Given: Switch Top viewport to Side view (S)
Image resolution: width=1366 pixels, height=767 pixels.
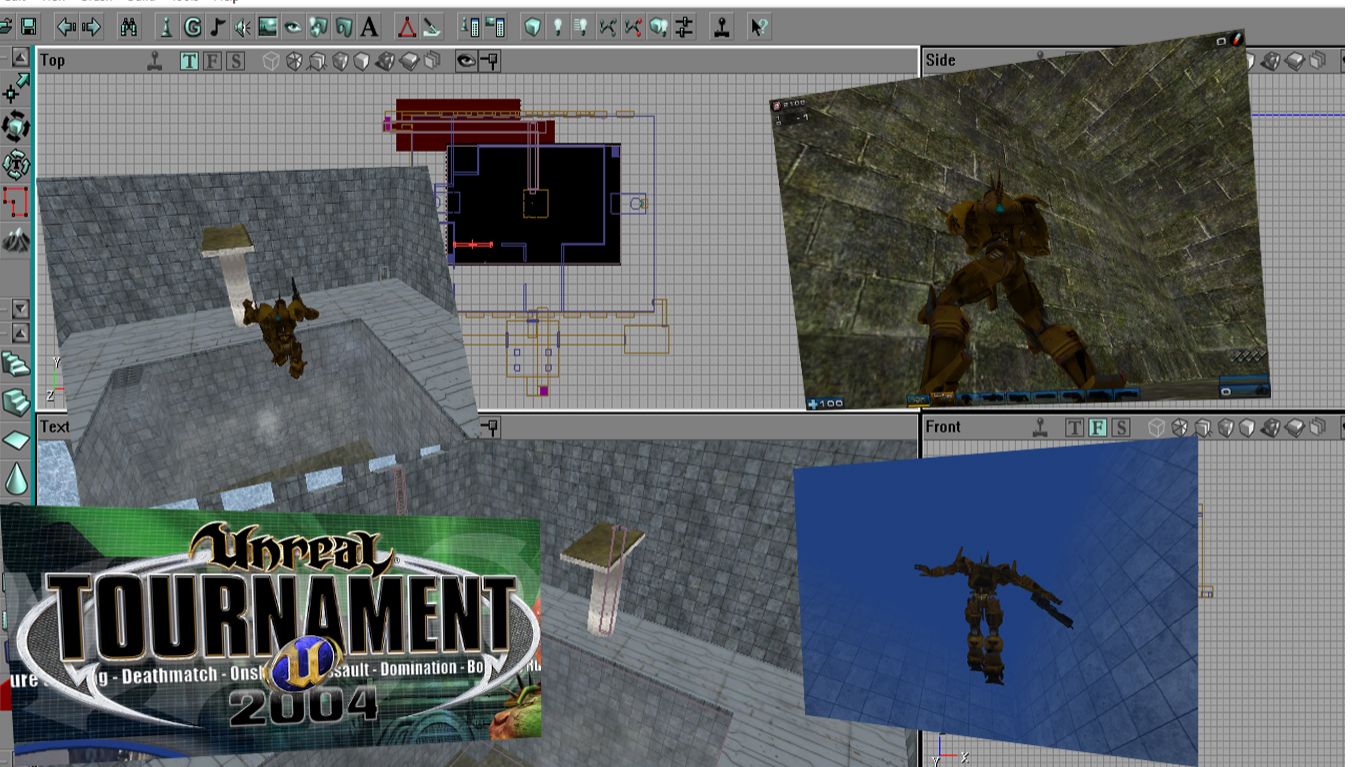Looking at the screenshot, I should pyautogui.click(x=235, y=61).
